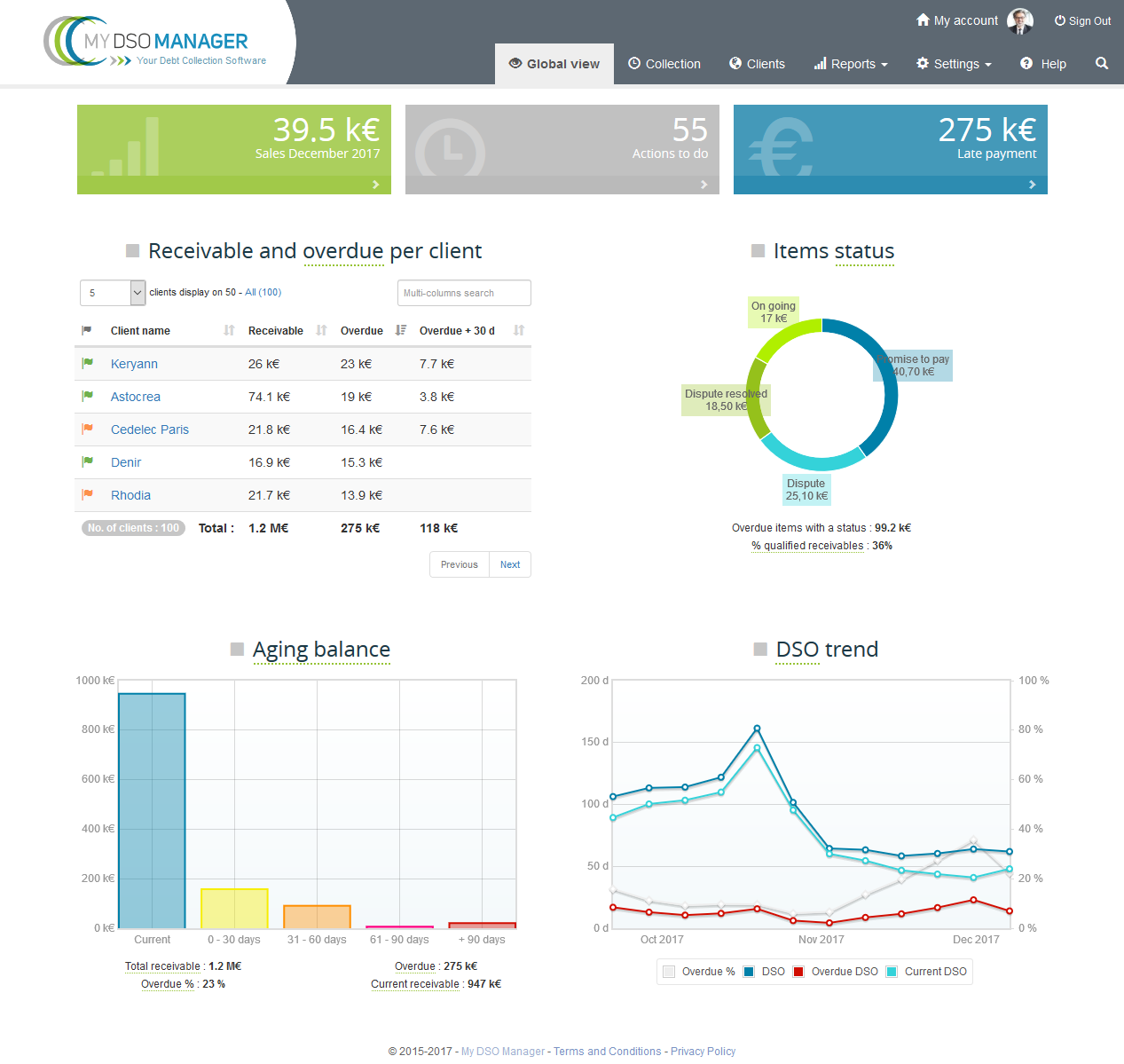This screenshot has width=1124, height=1064.
Task: Click the Multi-columns search field
Action: [x=464, y=293]
